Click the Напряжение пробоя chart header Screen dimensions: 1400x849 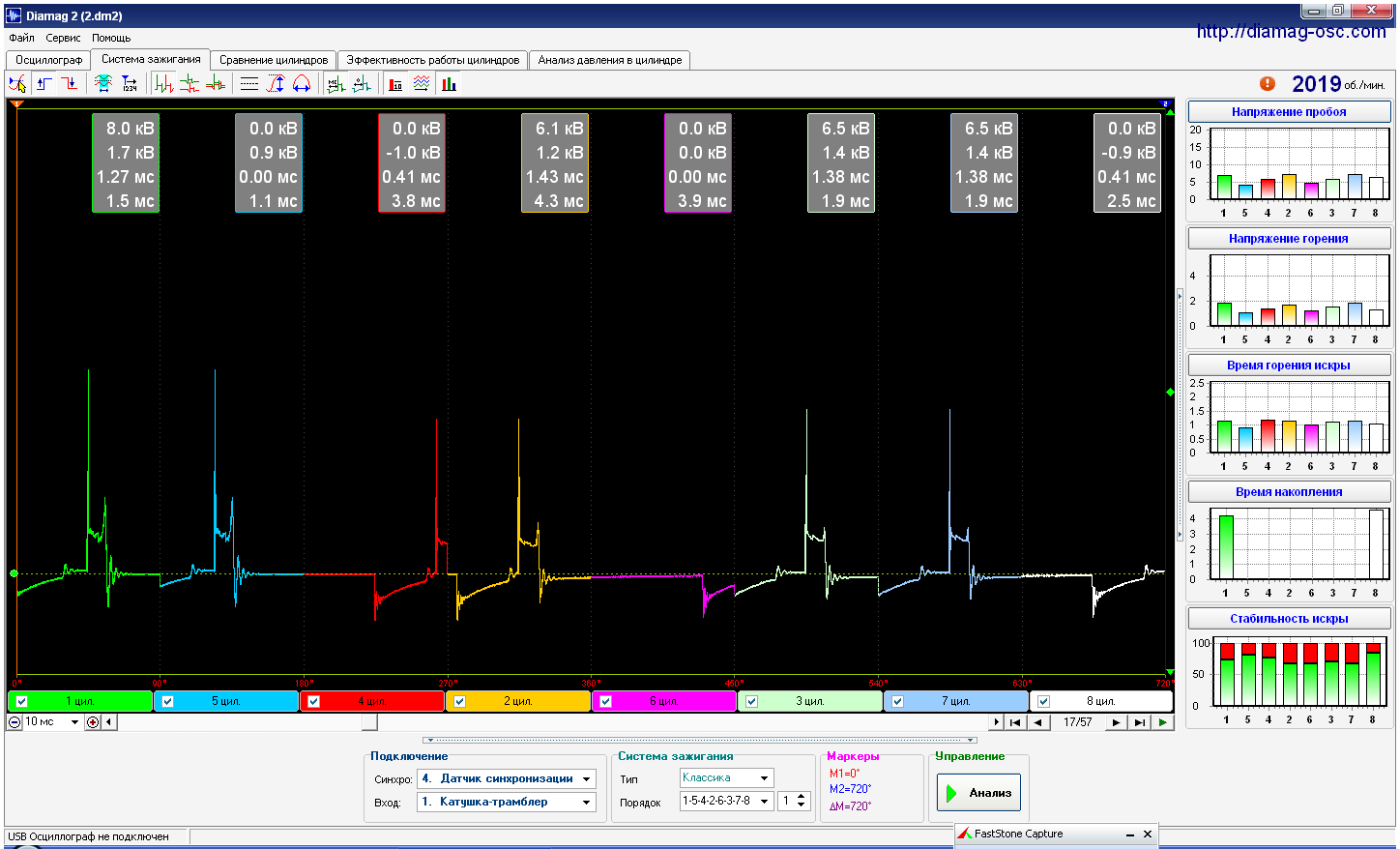tap(1289, 112)
